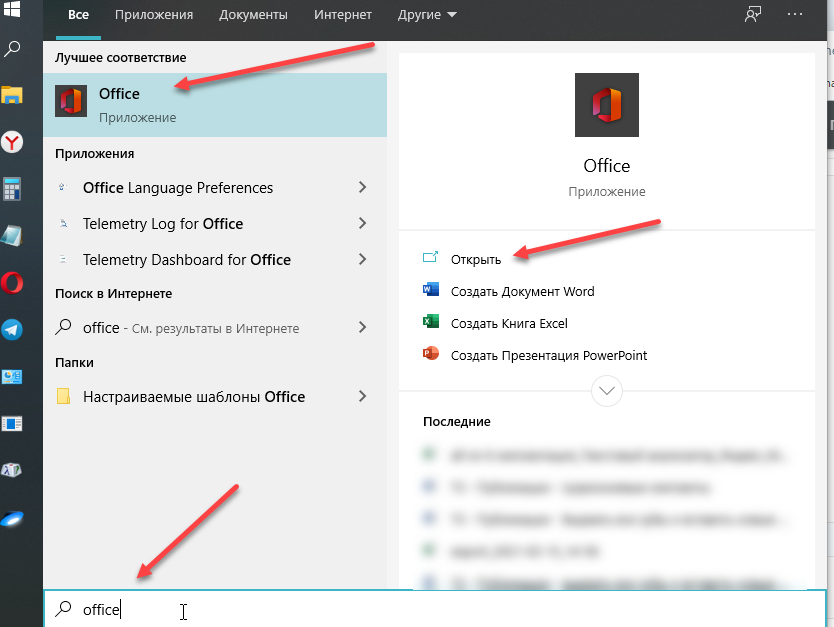Click the Telemetry Dashboard for Office icon
The height and width of the screenshot is (627, 834).
pos(63,260)
